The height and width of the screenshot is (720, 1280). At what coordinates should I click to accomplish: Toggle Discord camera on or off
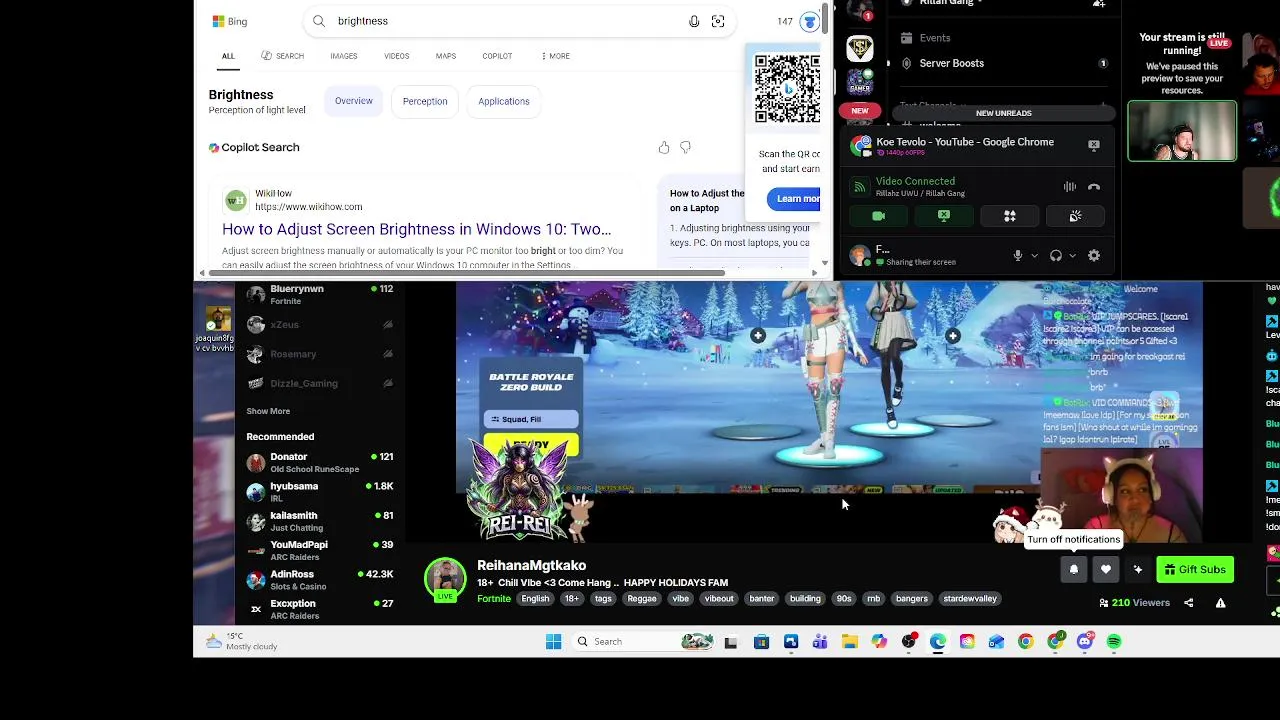[878, 216]
